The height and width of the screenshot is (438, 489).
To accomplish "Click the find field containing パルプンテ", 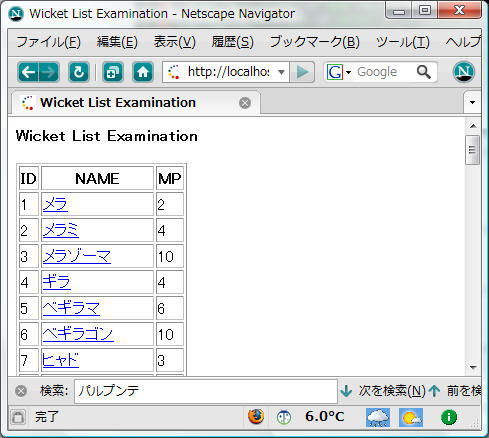I will point(206,391).
